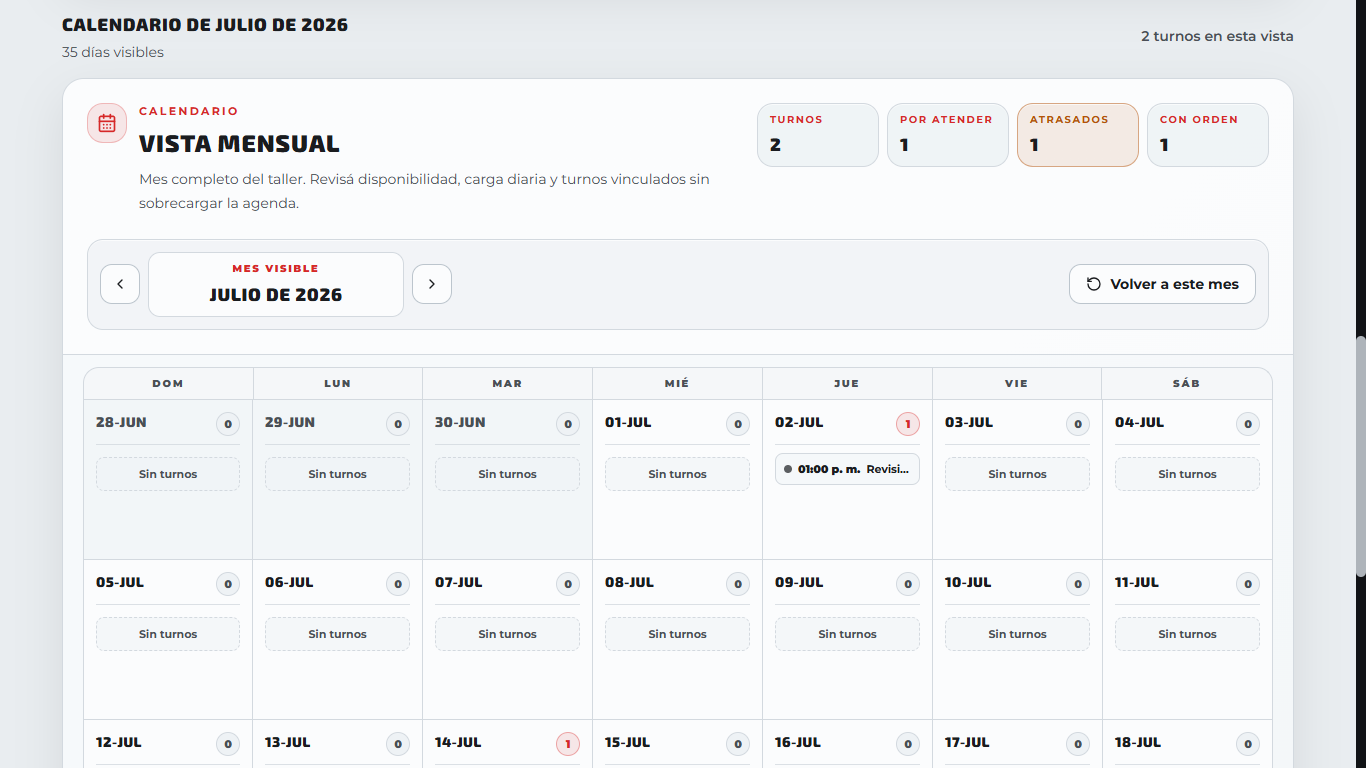Select the 08-JUL day label
Image resolution: width=1366 pixels, height=768 pixels.
[x=629, y=582]
